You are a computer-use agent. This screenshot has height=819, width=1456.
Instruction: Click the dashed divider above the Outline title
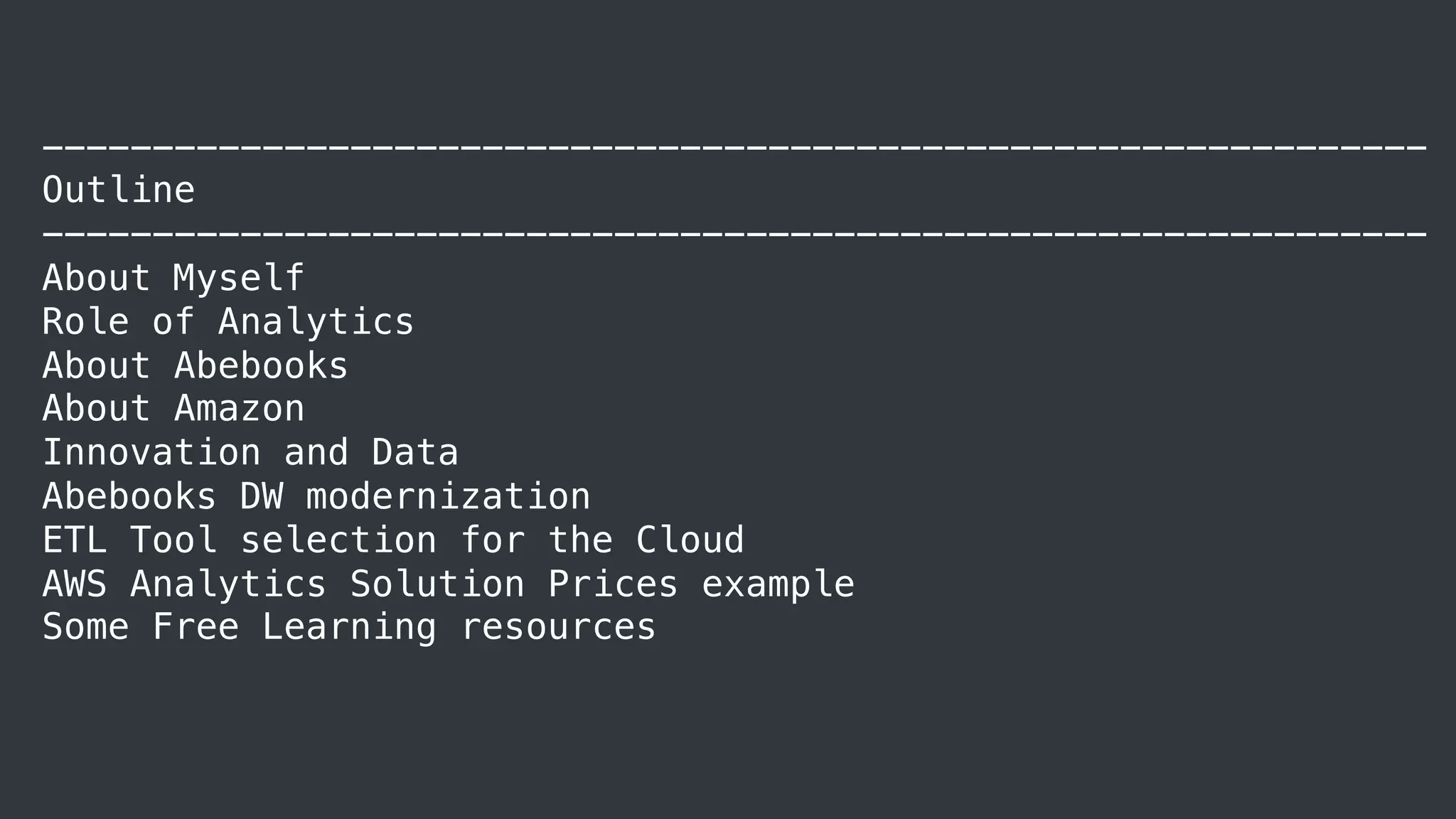coord(734,148)
